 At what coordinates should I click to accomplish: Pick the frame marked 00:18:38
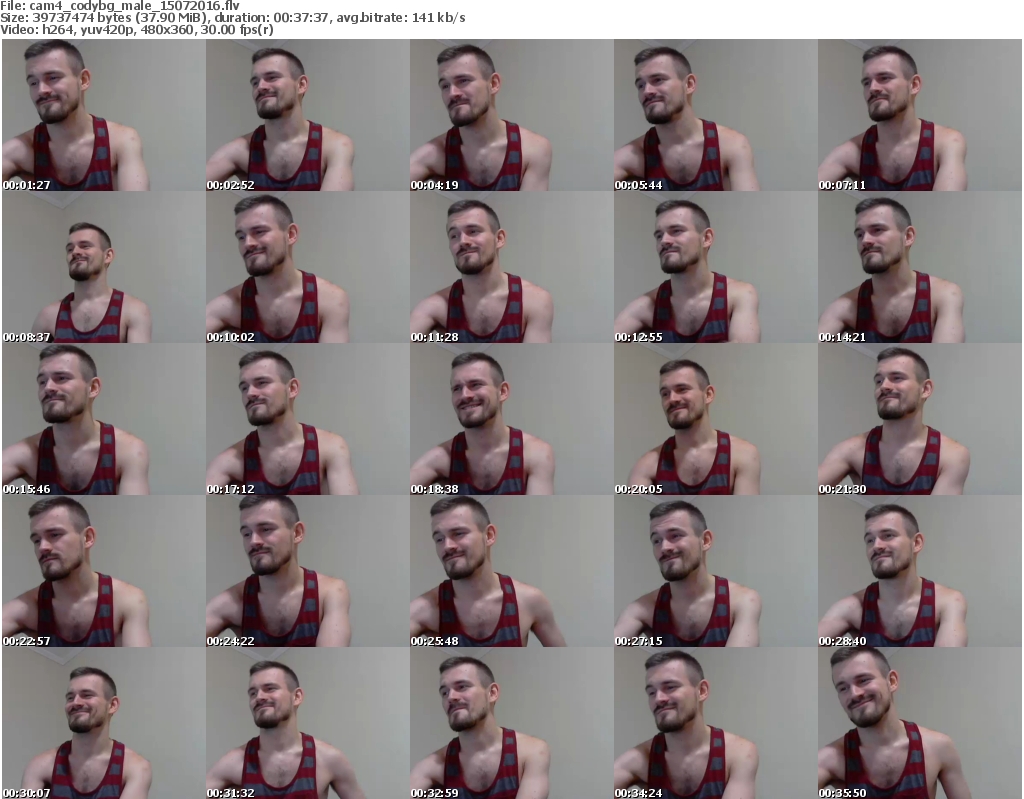coord(511,419)
